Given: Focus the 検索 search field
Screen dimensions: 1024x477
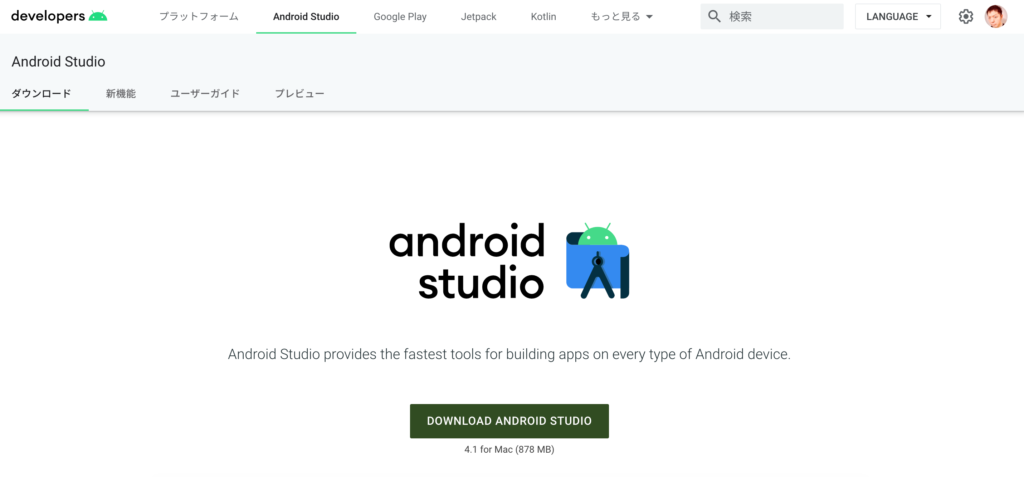Looking at the screenshot, I should [x=772, y=16].
